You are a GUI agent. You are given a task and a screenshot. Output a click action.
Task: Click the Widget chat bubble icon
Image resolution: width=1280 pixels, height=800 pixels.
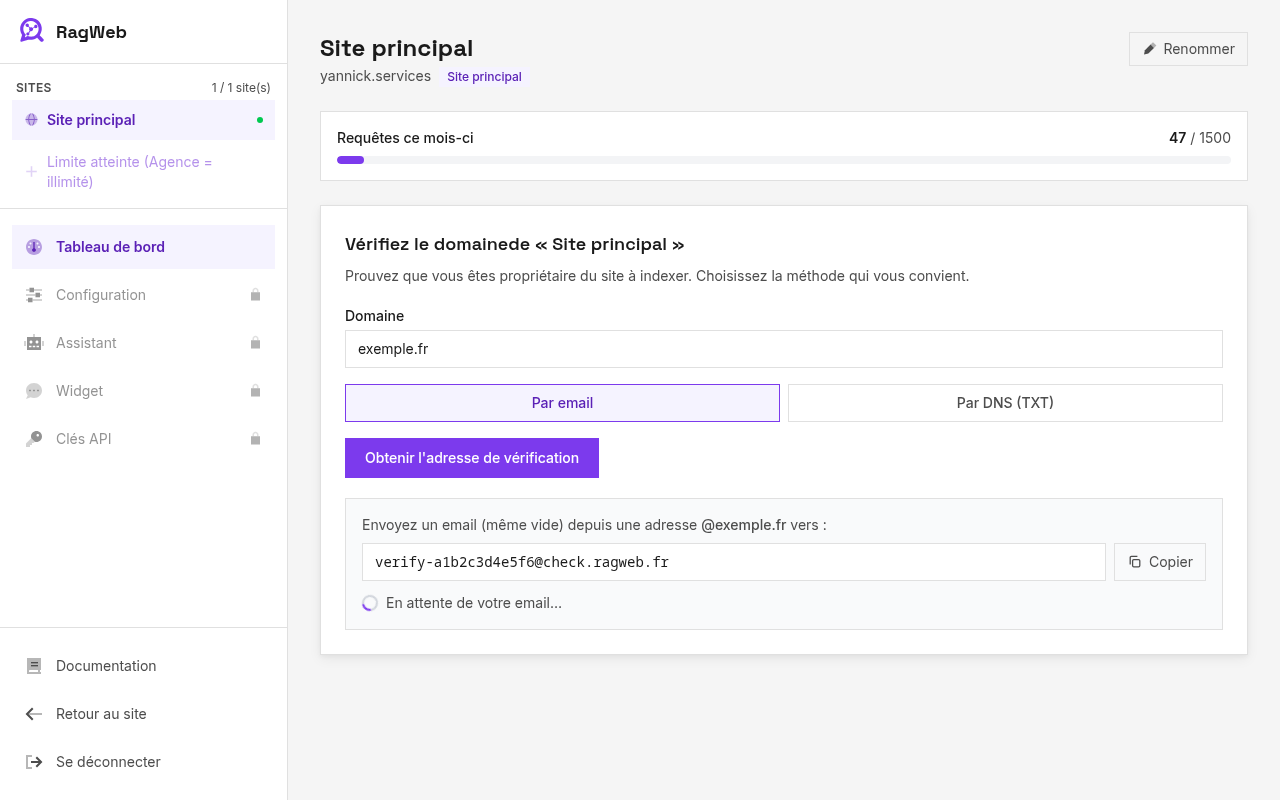(x=34, y=391)
